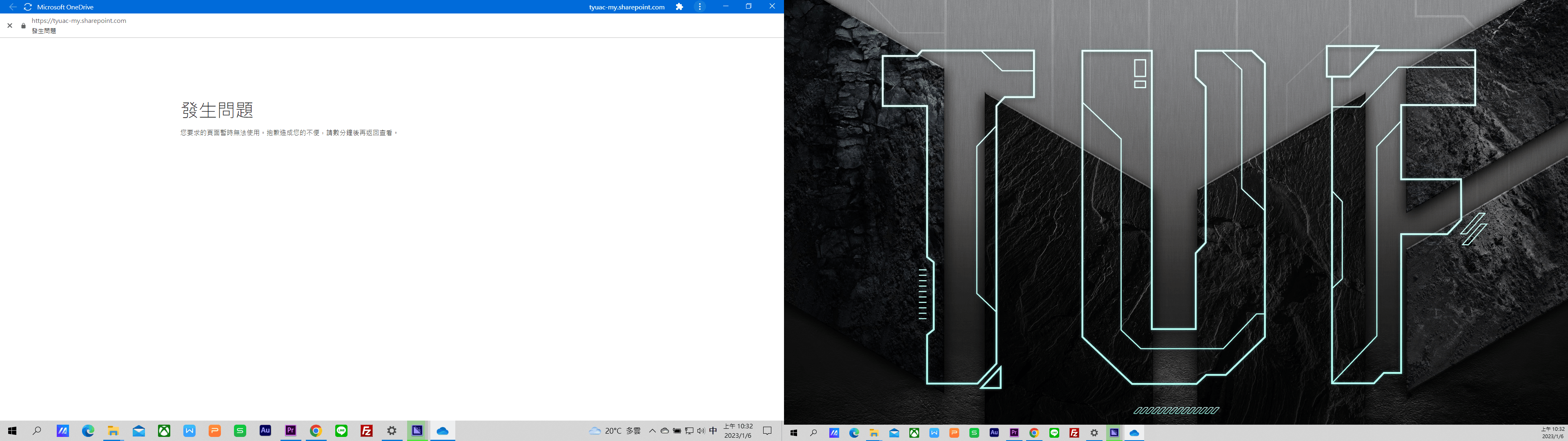Click the lock site-info icon
This screenshot has width=1568, height=441.
pos(24,26)
